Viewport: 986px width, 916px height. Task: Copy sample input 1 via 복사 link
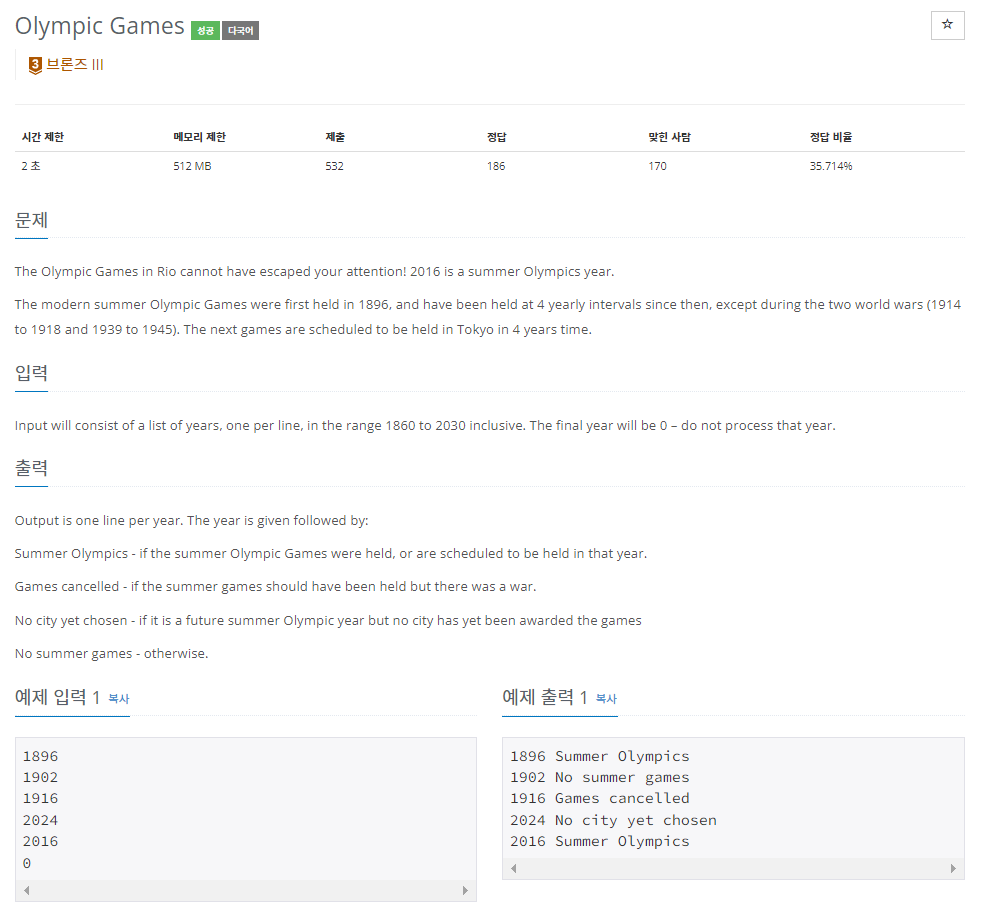118,698
